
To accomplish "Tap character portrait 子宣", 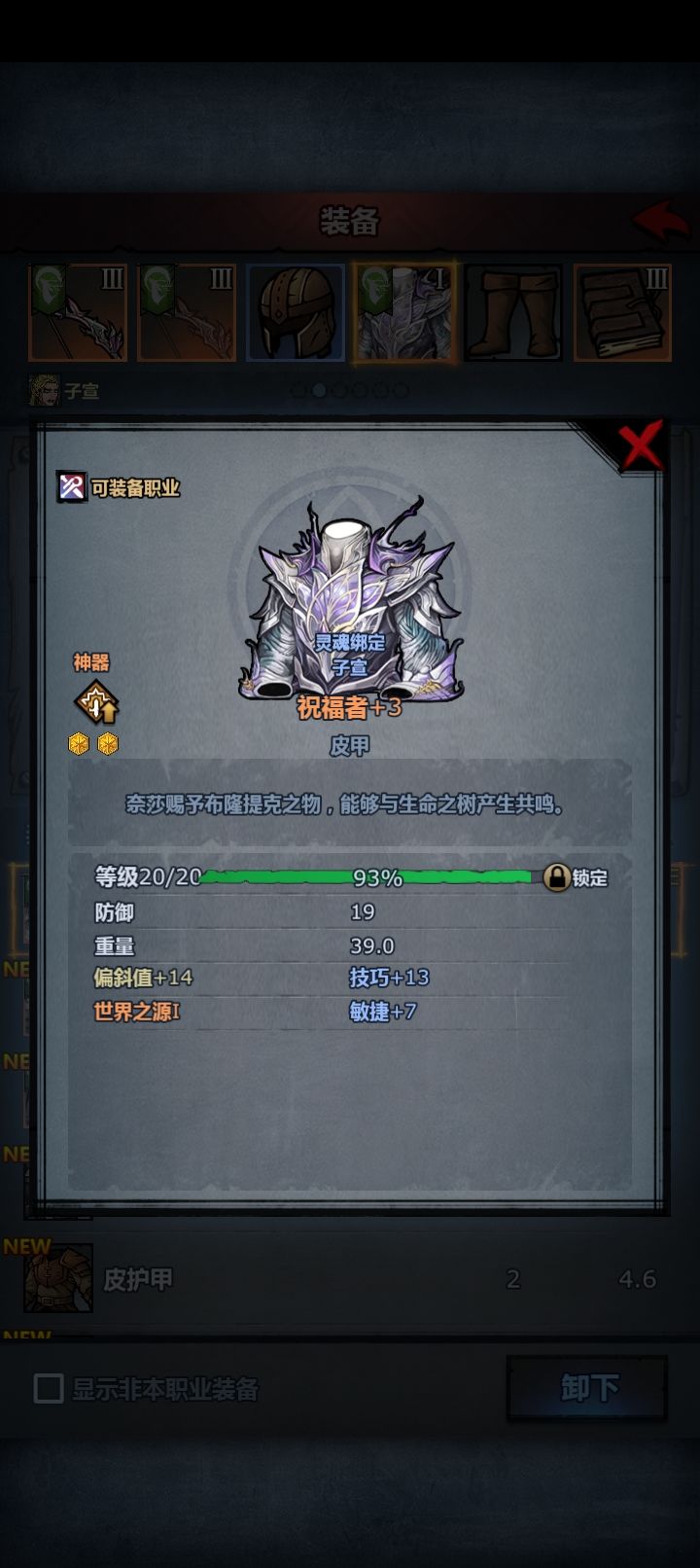I will [44, 391].
